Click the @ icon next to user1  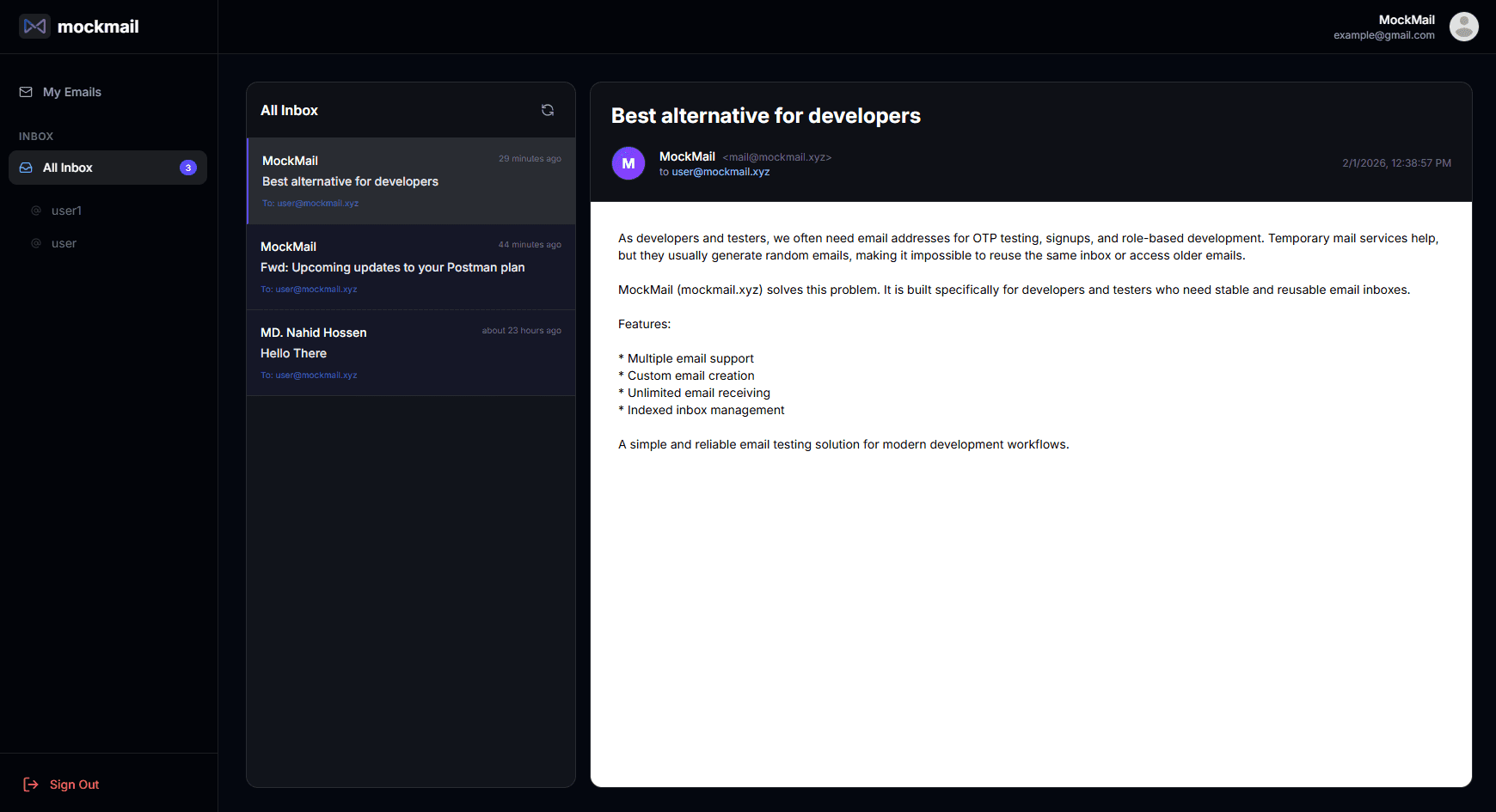(x=35, y=210)
